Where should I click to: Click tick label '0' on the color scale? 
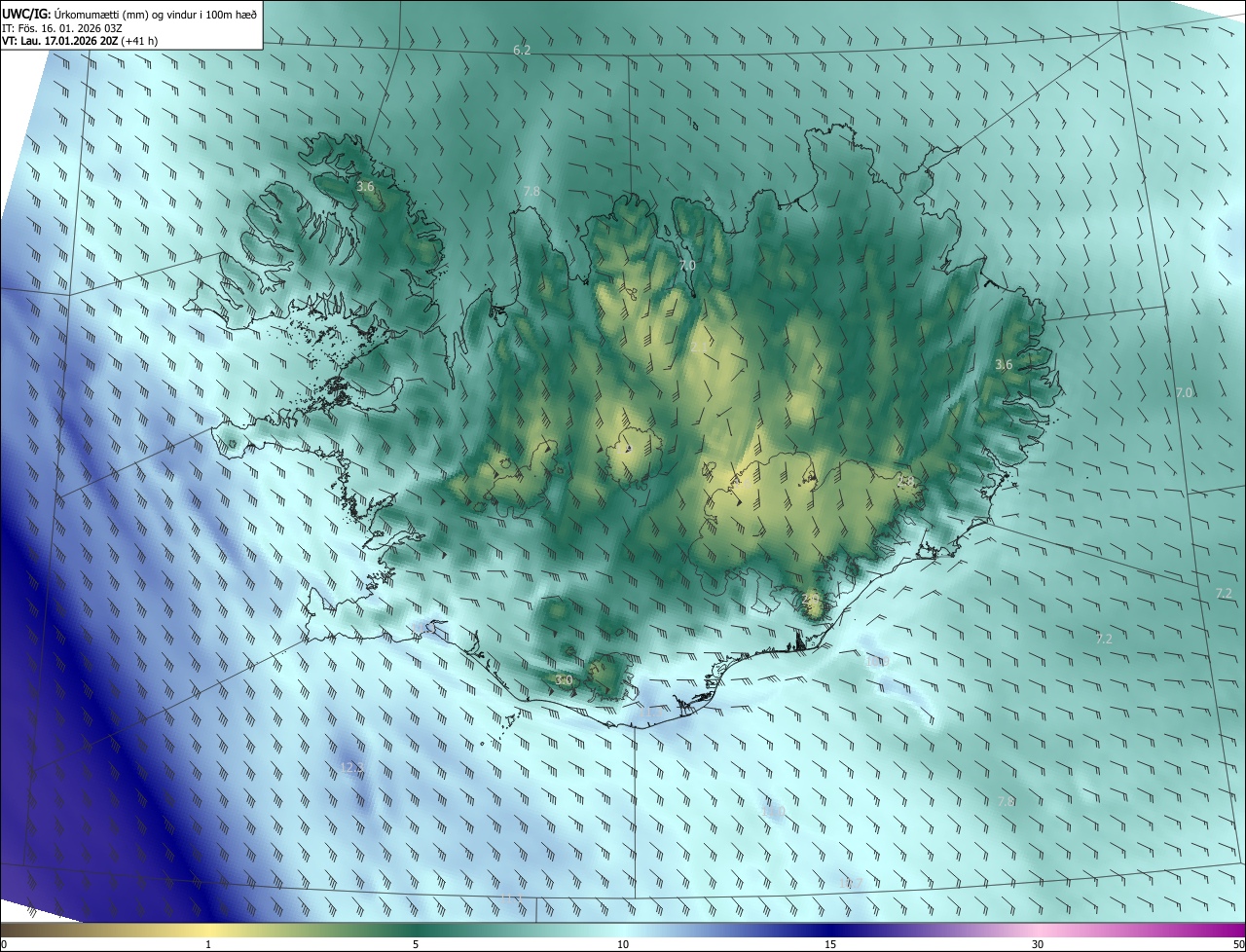click(4, 945)
